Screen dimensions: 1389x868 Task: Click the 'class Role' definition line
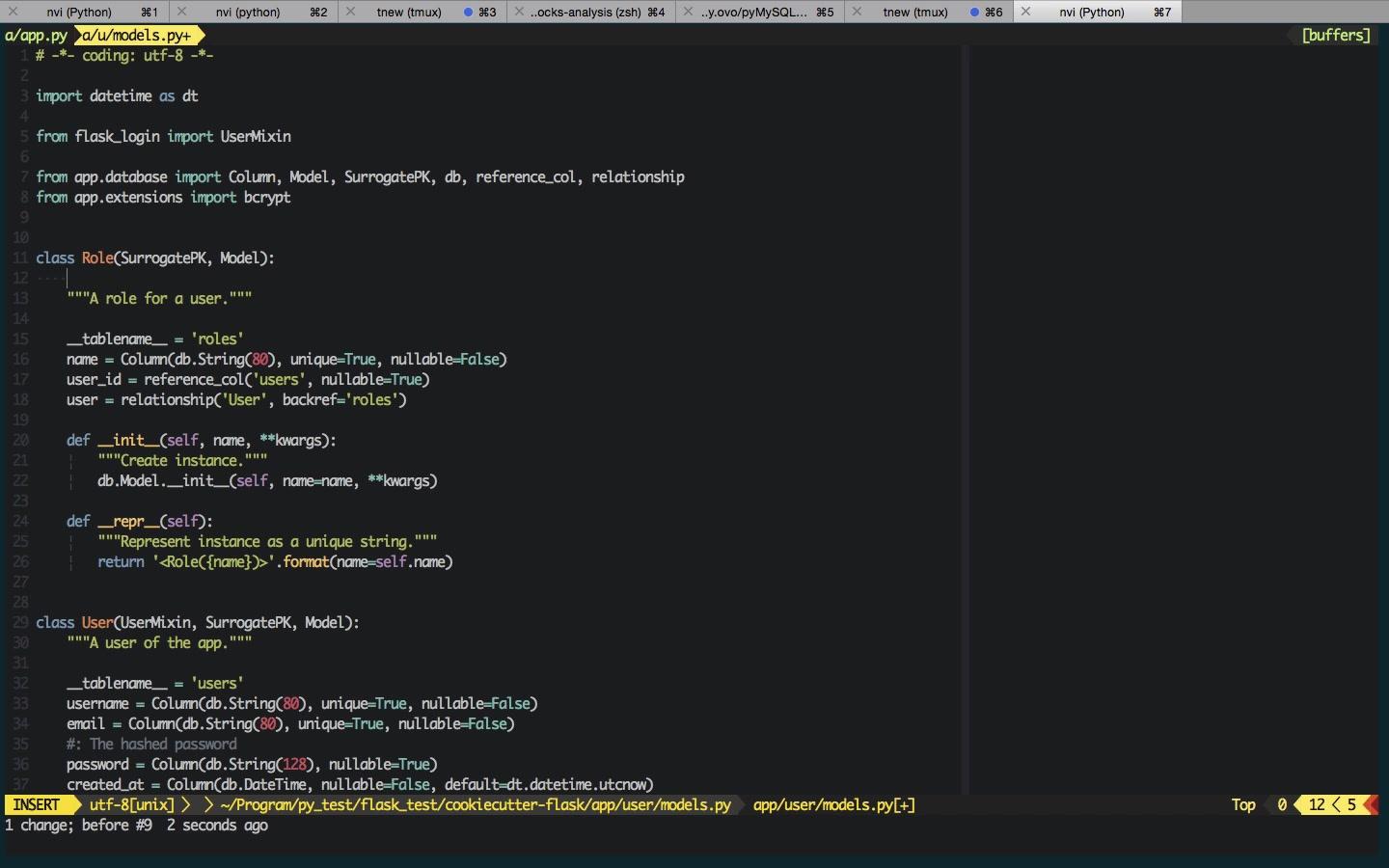click(x=155, y=258)
